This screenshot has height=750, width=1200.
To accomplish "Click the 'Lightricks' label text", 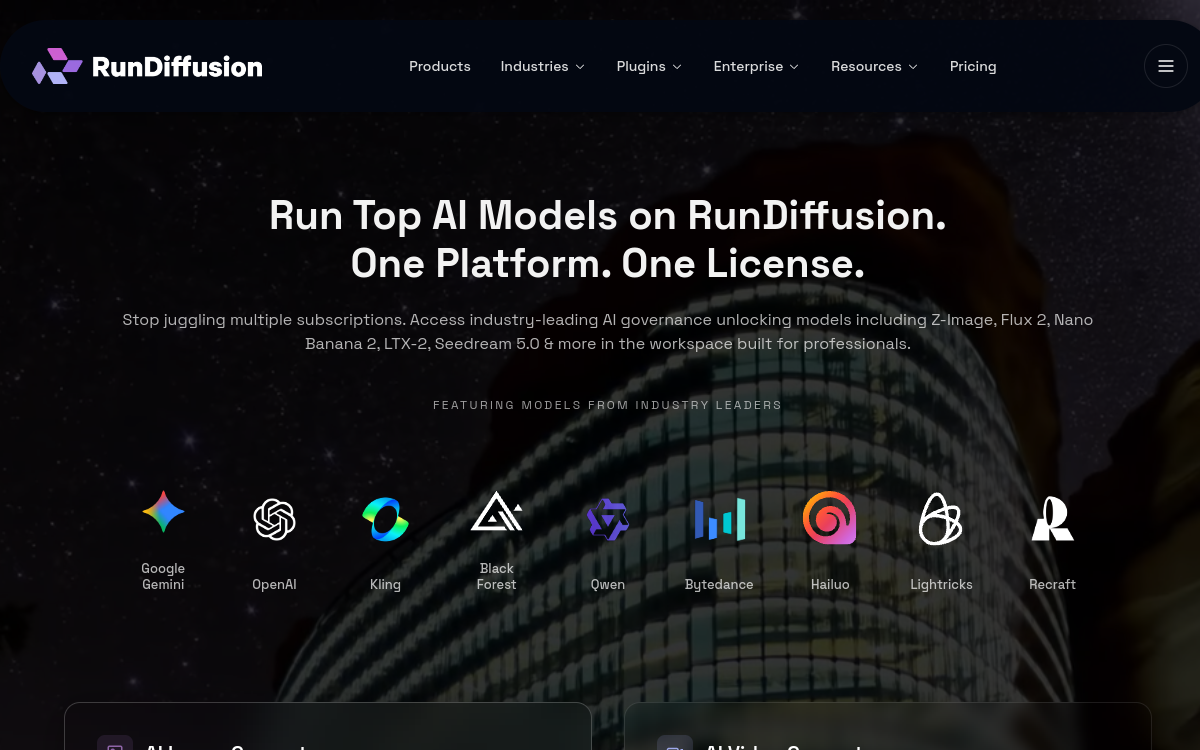I will [941, 584].
